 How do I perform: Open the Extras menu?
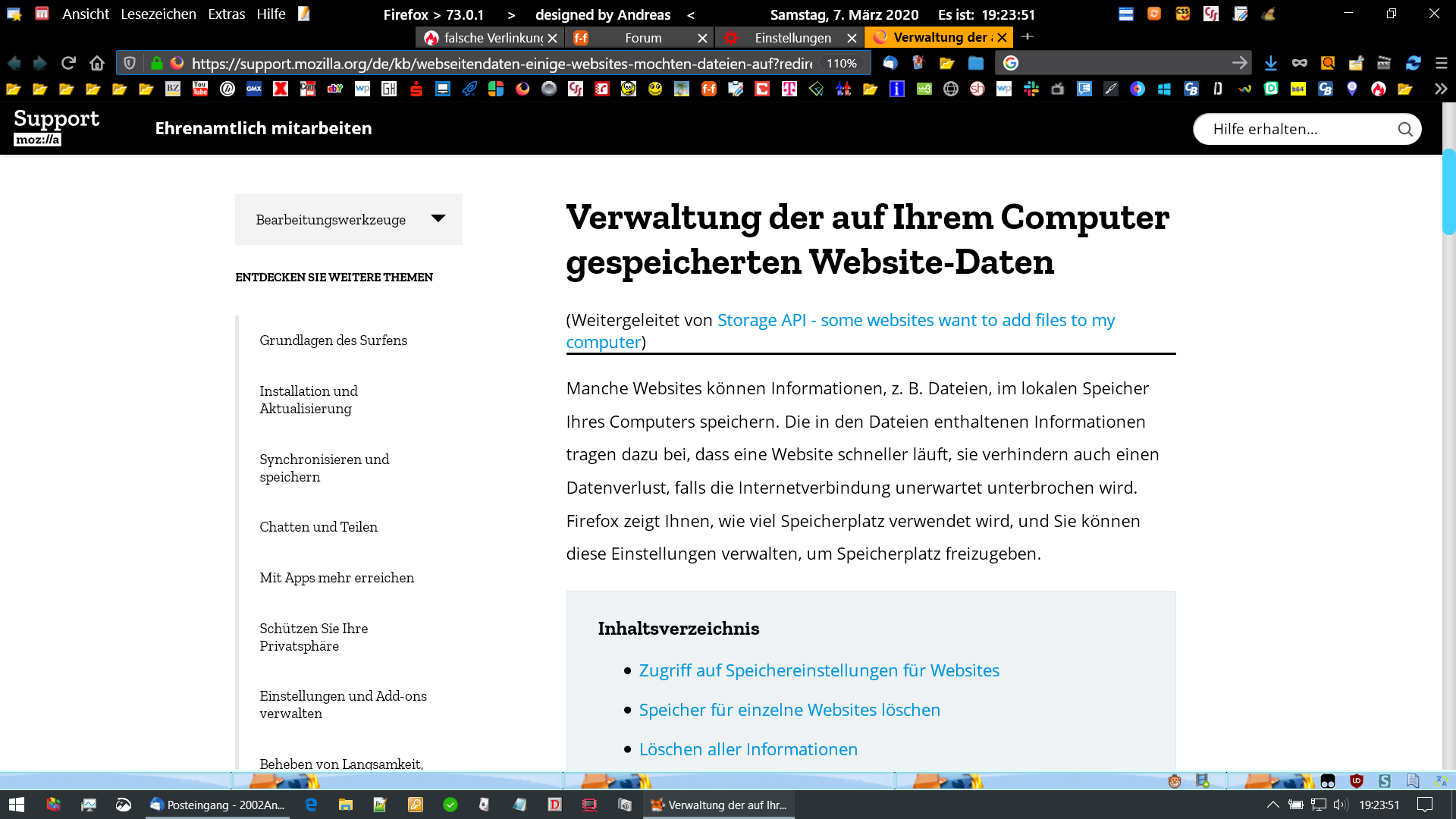point(226,14)
